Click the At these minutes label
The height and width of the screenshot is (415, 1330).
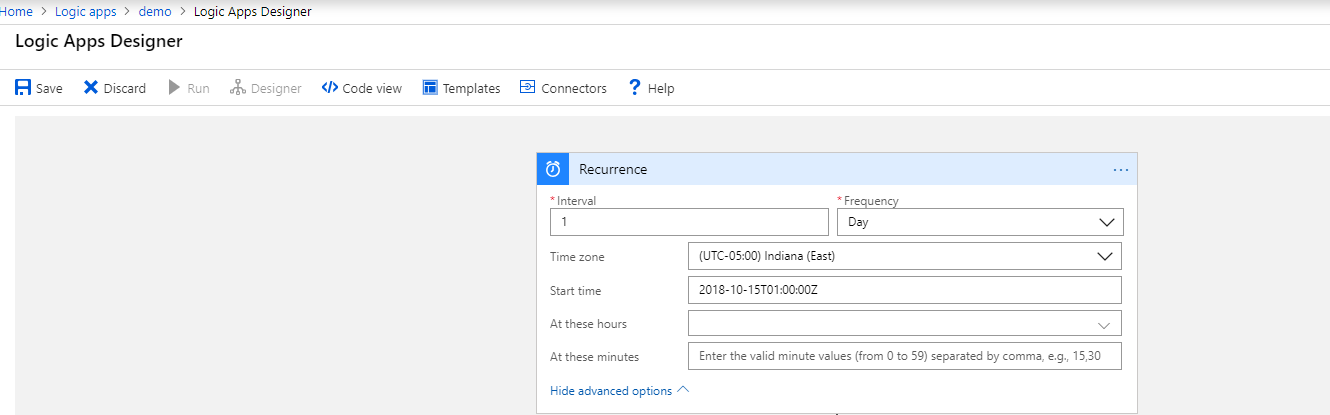(x=594, y=357)
